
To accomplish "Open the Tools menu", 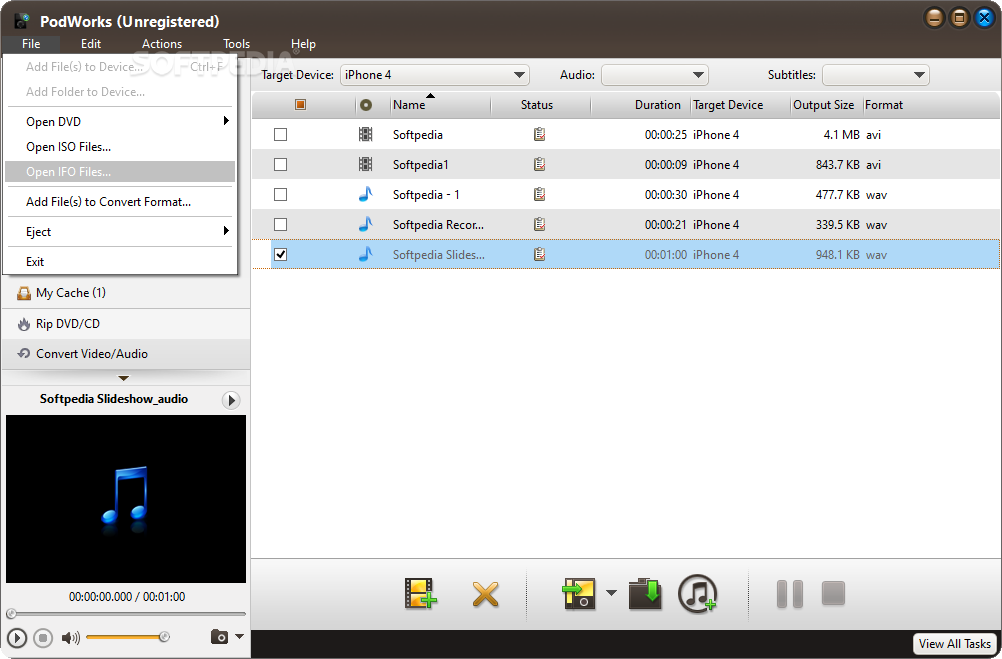I will click(236, 43).
